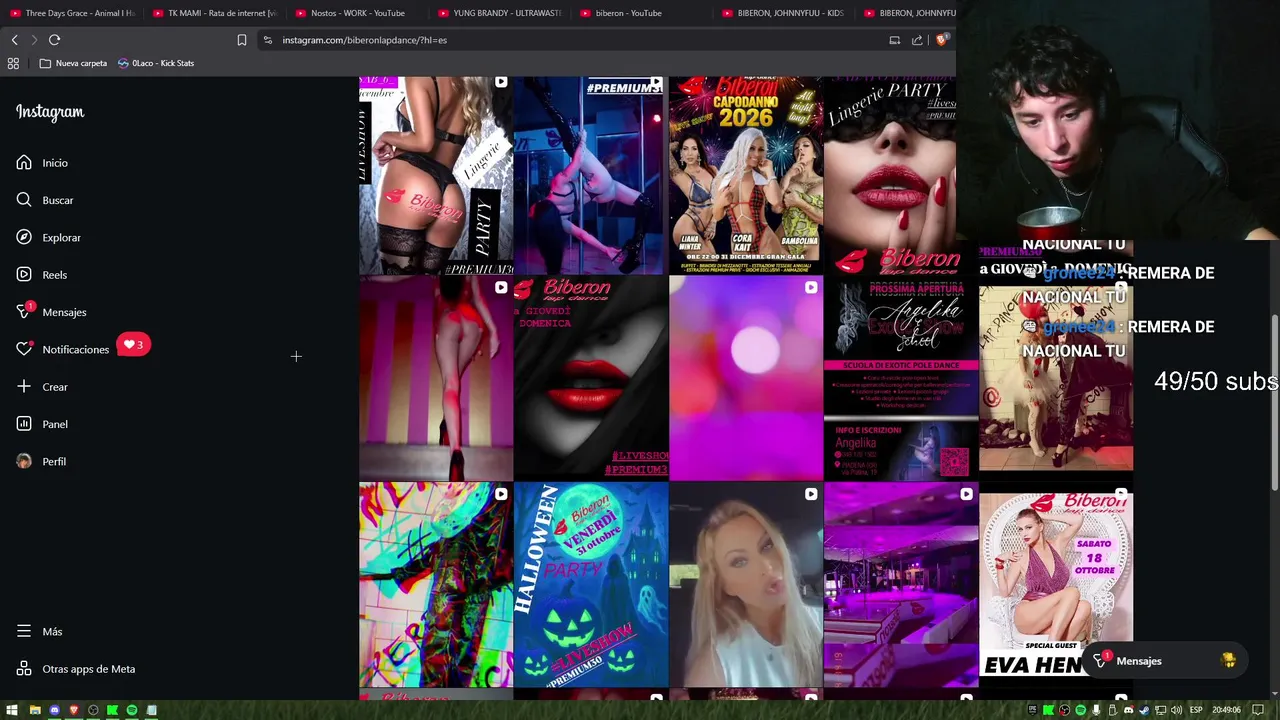1280x720 pixels.
Task: Open Más hamburger menu
Action: click(24, 631)
